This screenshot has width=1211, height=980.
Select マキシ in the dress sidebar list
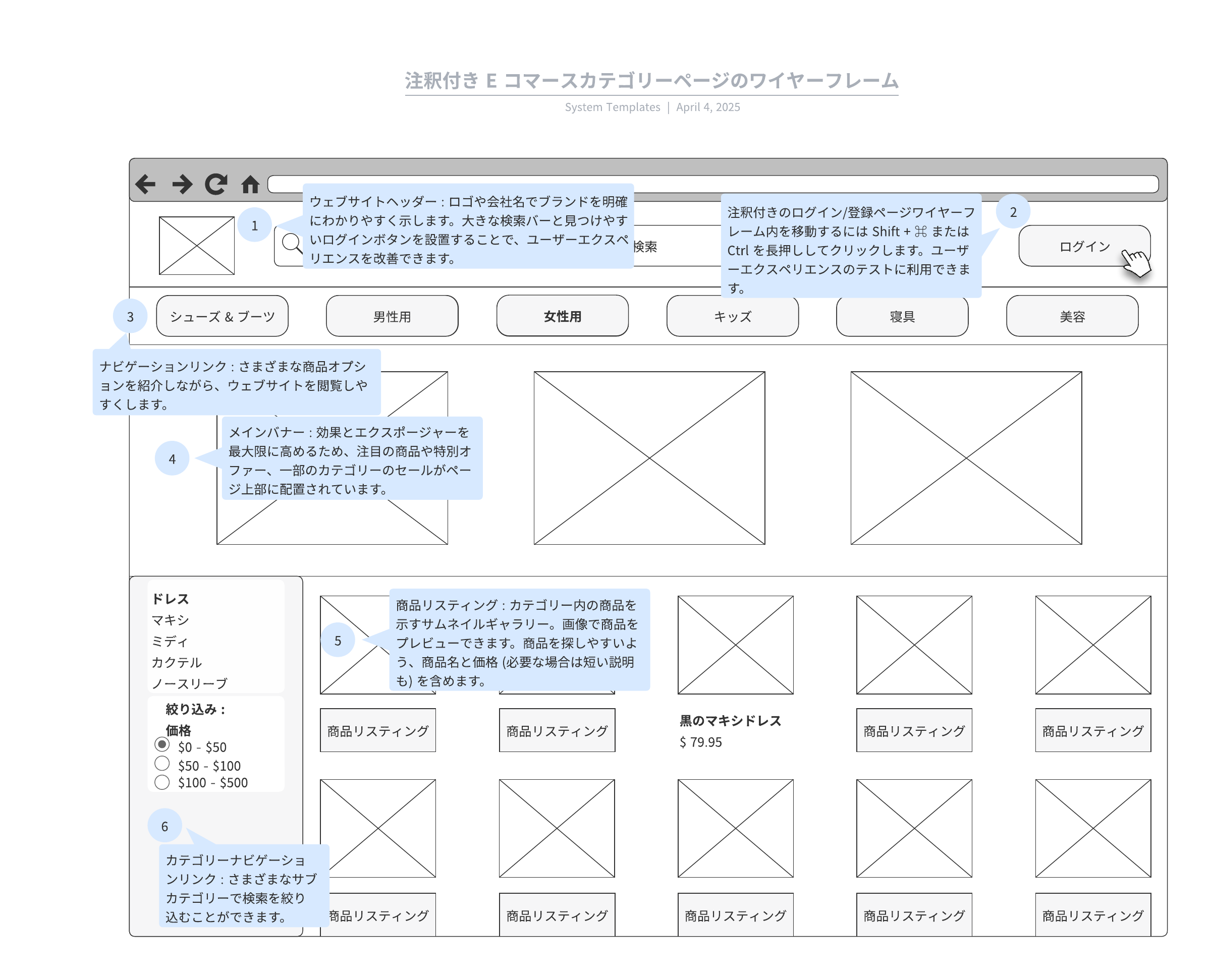tap(170, 620)
